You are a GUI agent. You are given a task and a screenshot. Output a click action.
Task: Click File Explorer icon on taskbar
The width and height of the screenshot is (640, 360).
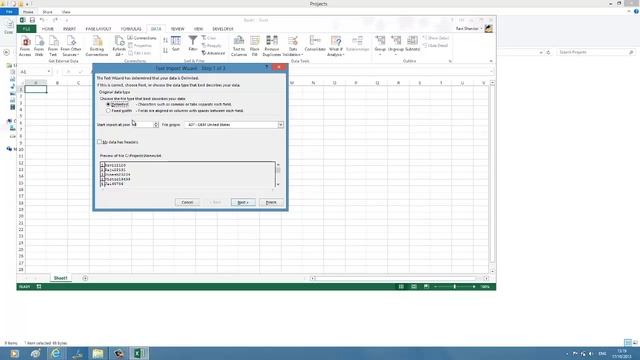(x=98, y=353)
